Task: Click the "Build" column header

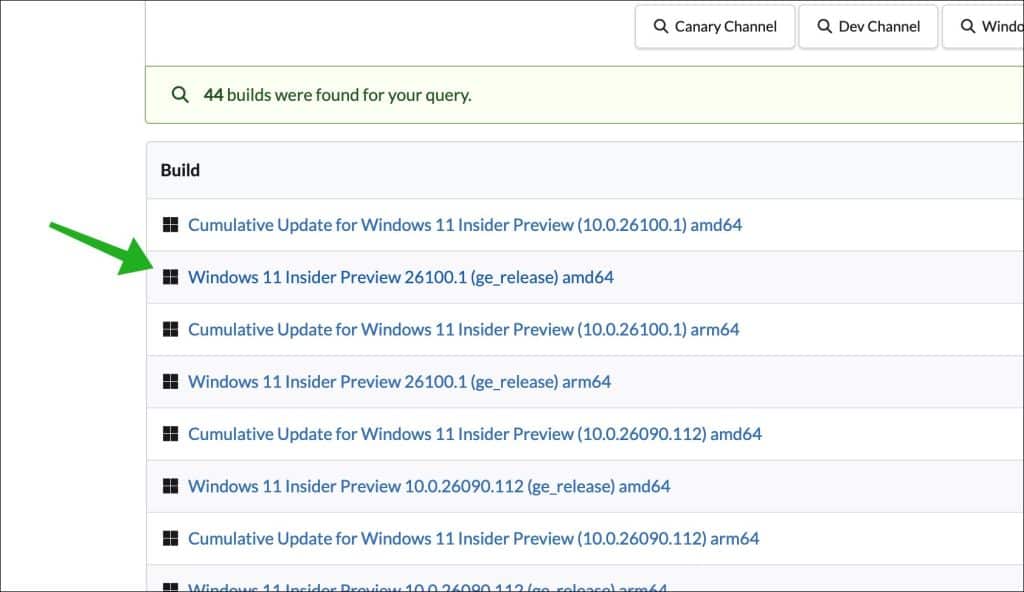Action: (180, 170)
